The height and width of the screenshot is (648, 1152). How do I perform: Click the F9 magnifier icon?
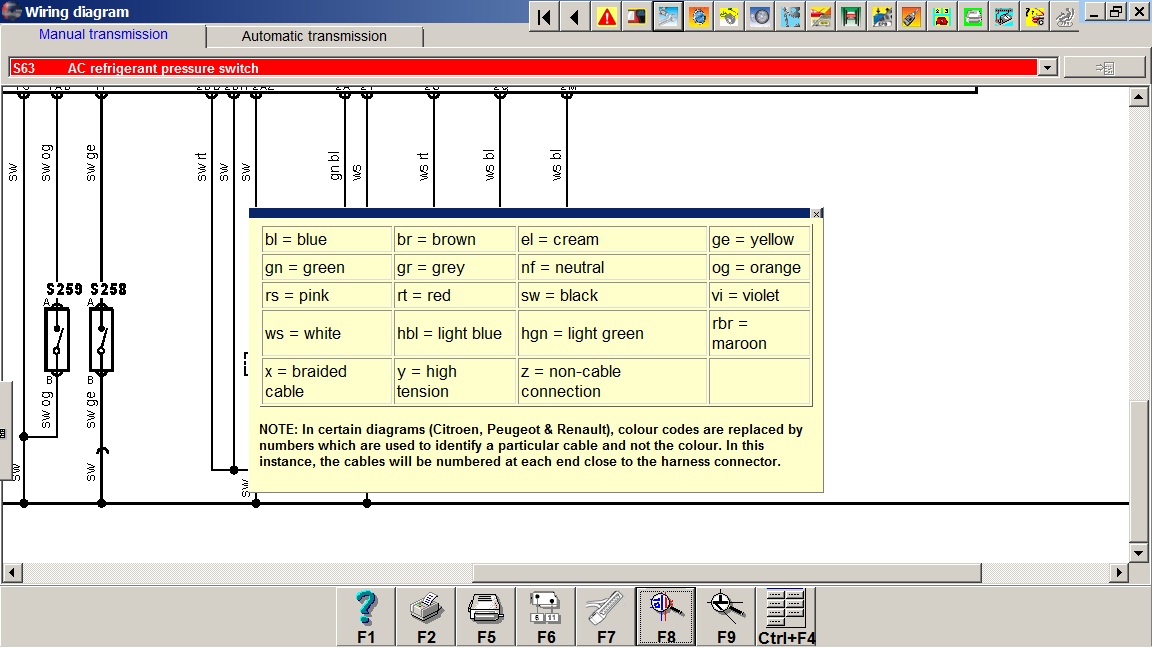tap(726, 615)
